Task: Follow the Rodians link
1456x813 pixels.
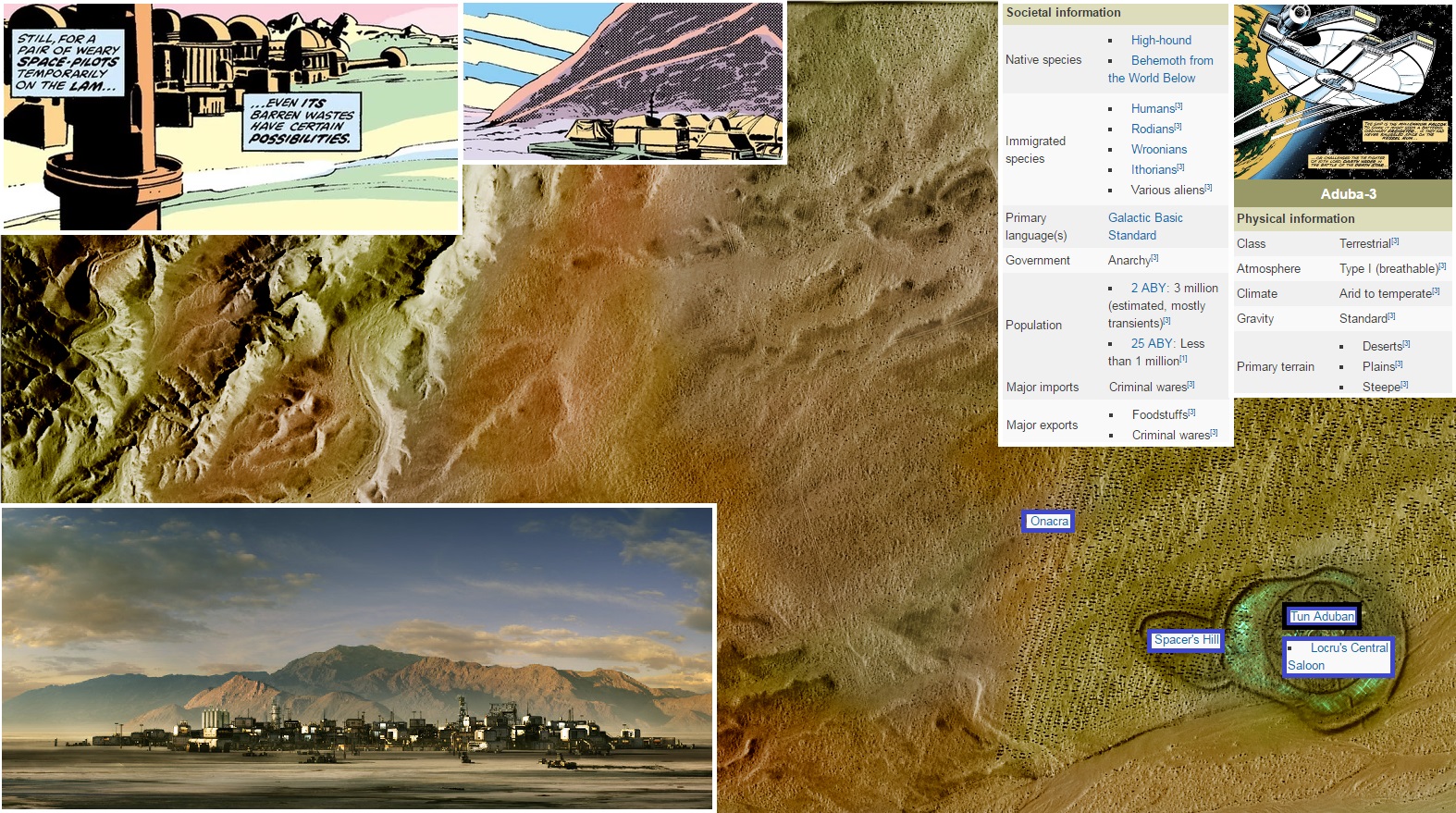Action: coord(1152,129)
